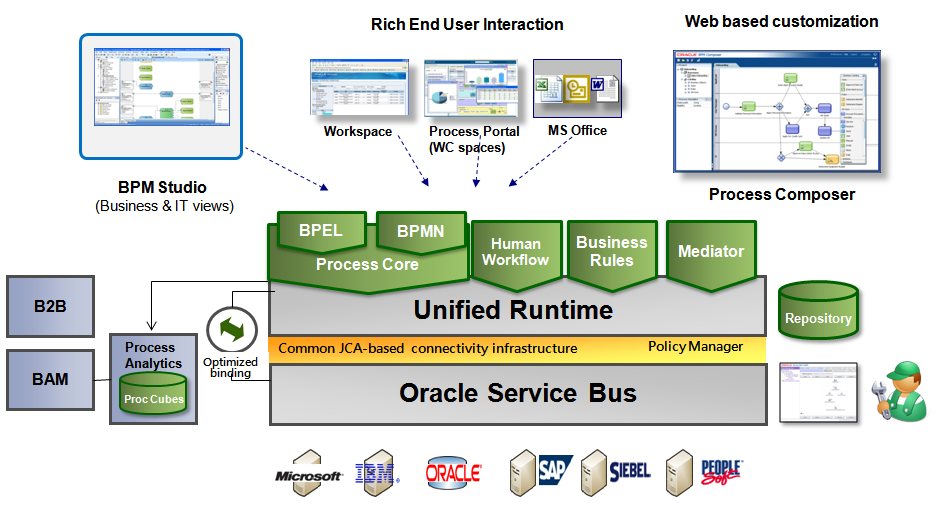Image resolution: width=940 pixels, height=510 pixels.
Task: Open the Workspace screenshot thumbnail
Action: click(359, 87)
